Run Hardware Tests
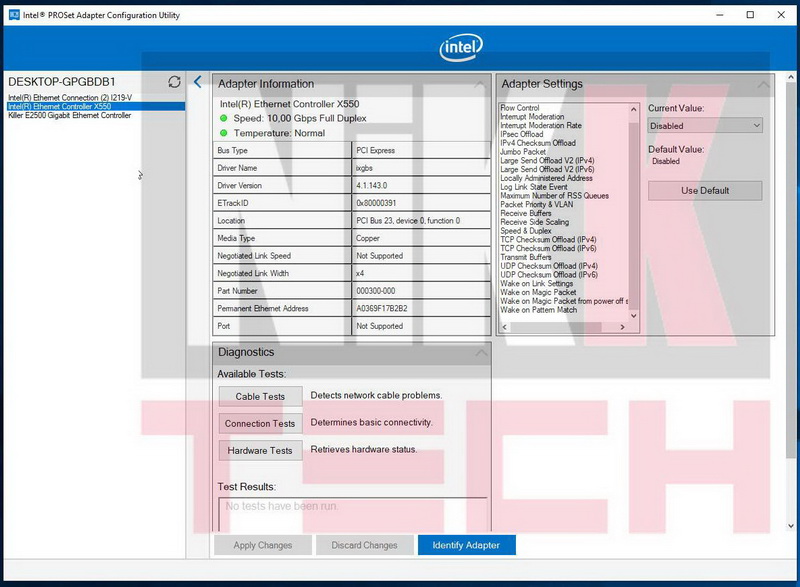Image resolution: width=800 pixels, height=587 pixels. (x=260, y=450)
